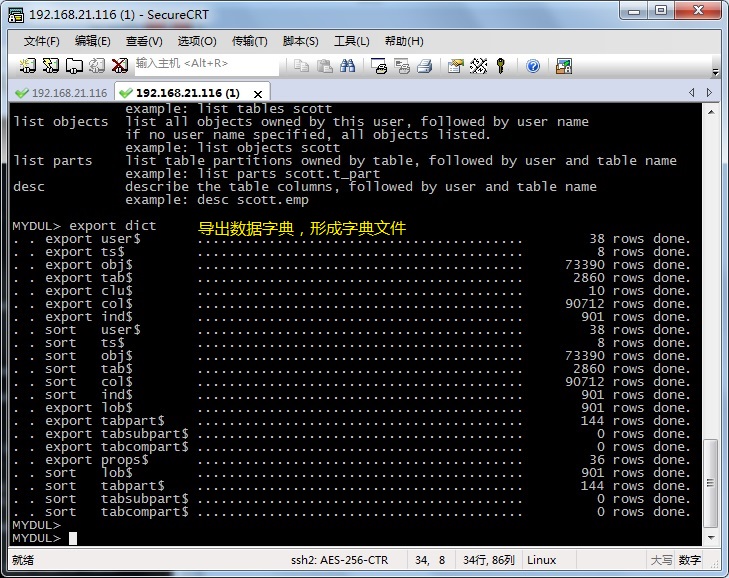Click the 'ssh2: AES-256-CTR' status entry
The height and width of the screenshot is (578, 729).
339,560
